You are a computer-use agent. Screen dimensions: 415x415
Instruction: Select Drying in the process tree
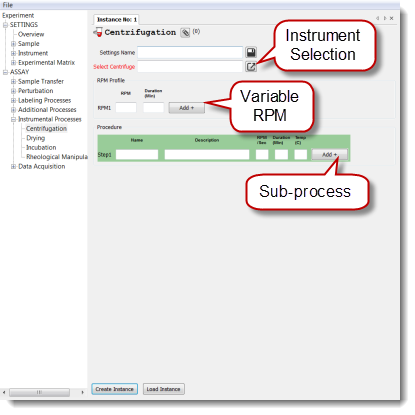[x=36, y=138]
